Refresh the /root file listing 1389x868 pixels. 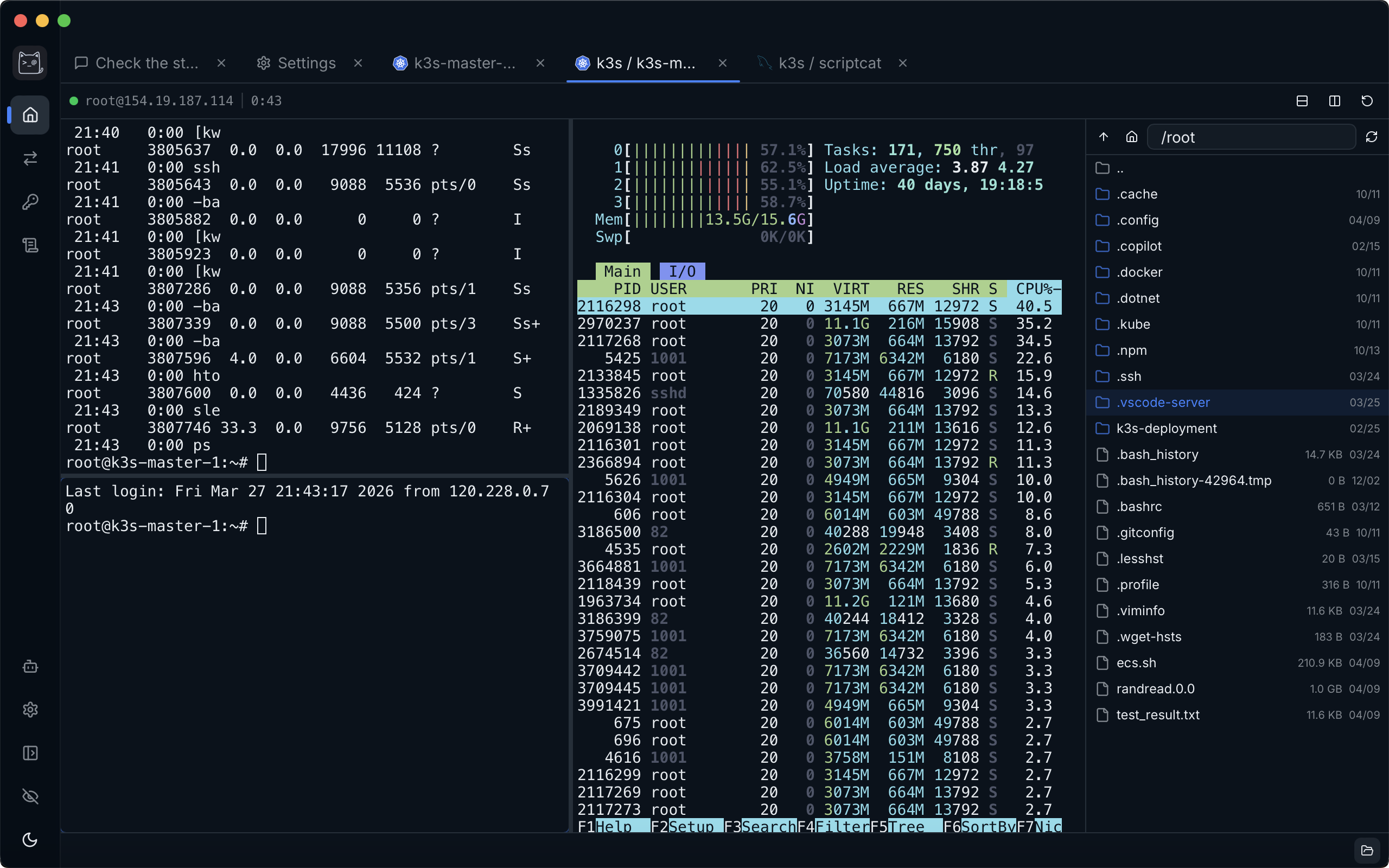[1371, 137]
